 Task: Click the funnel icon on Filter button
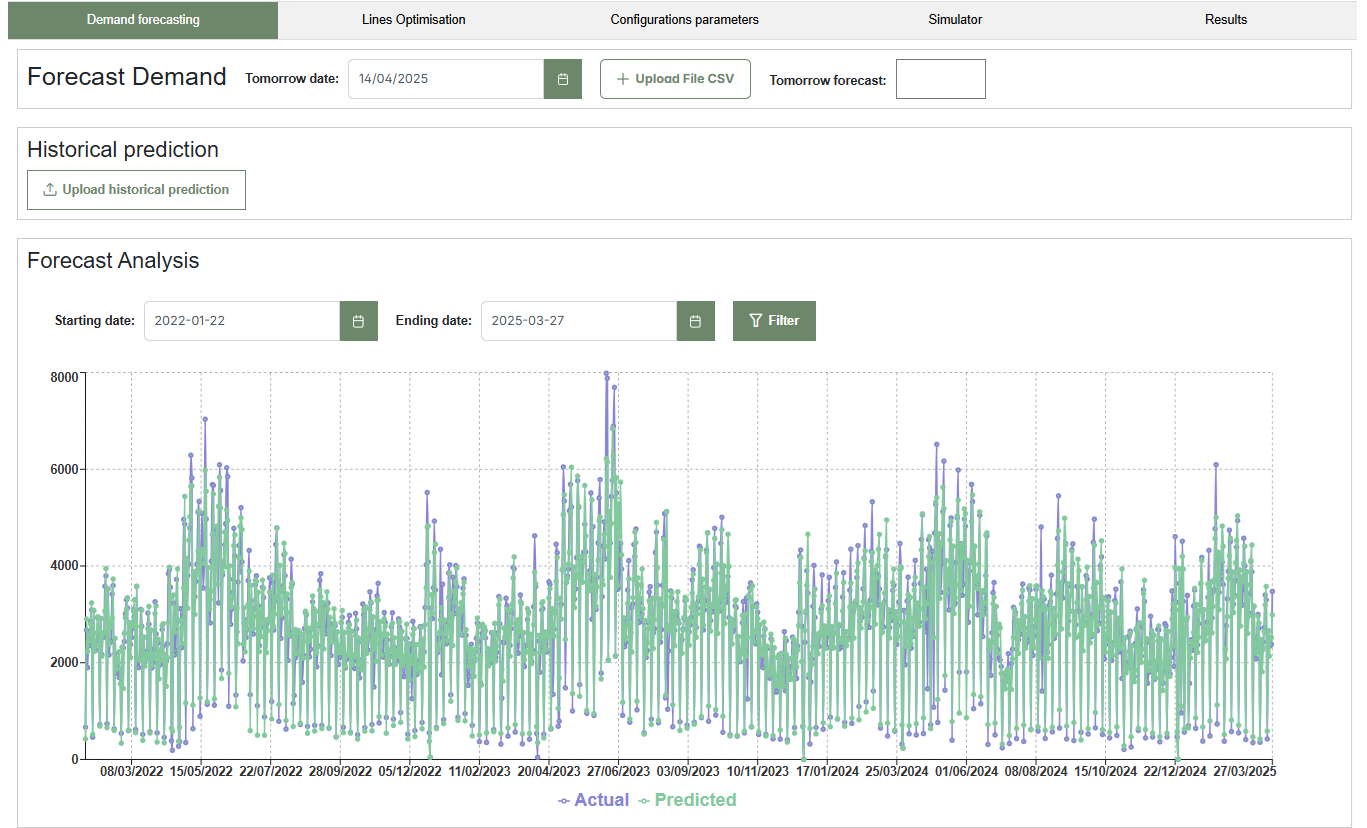(756, 321)
